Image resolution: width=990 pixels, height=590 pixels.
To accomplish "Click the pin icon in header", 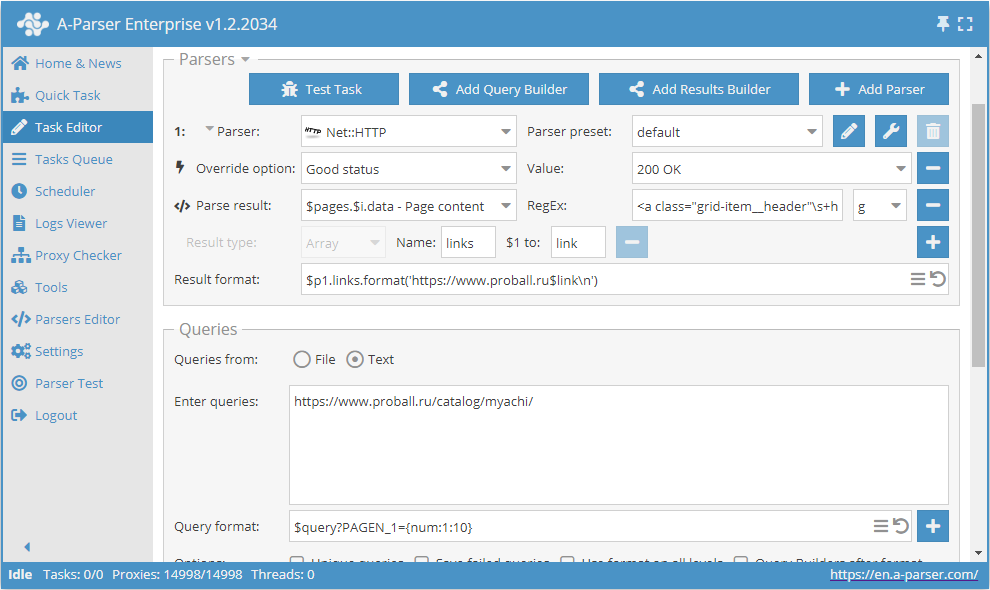I will point(942,23).
